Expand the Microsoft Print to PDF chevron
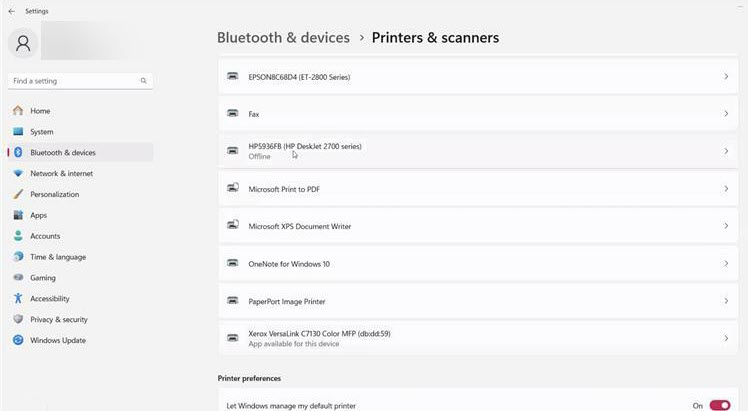748x411 pixels. pyautogui.click(x=726, y=189)
